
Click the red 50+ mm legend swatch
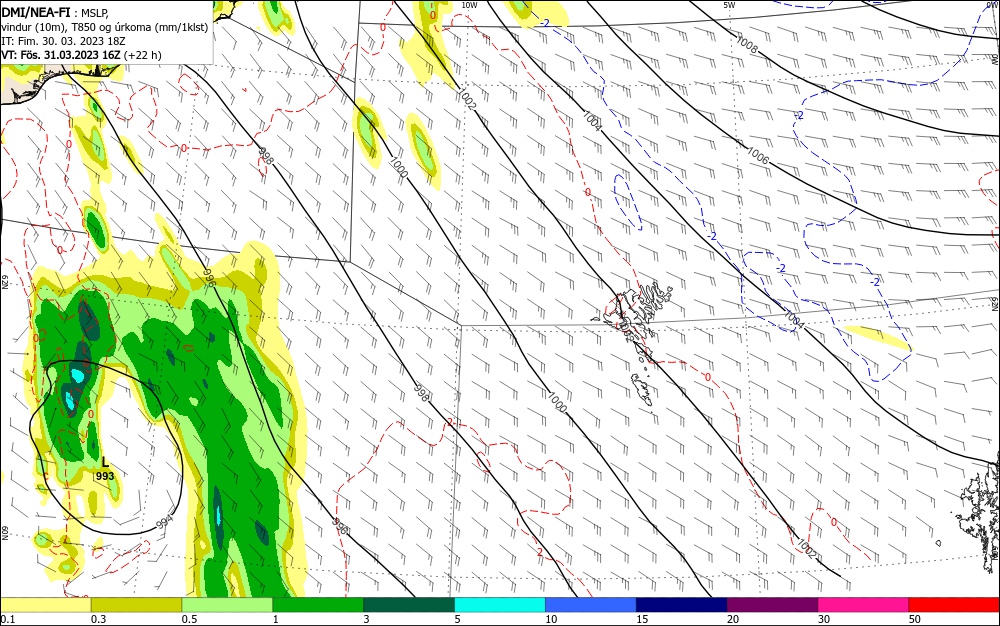954,605
